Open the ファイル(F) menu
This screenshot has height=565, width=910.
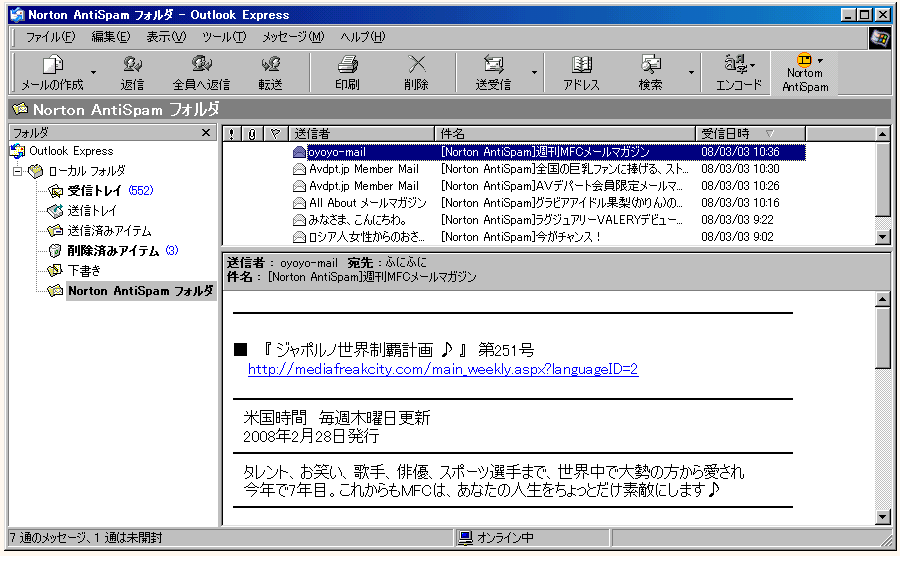(x=50, y=37)
